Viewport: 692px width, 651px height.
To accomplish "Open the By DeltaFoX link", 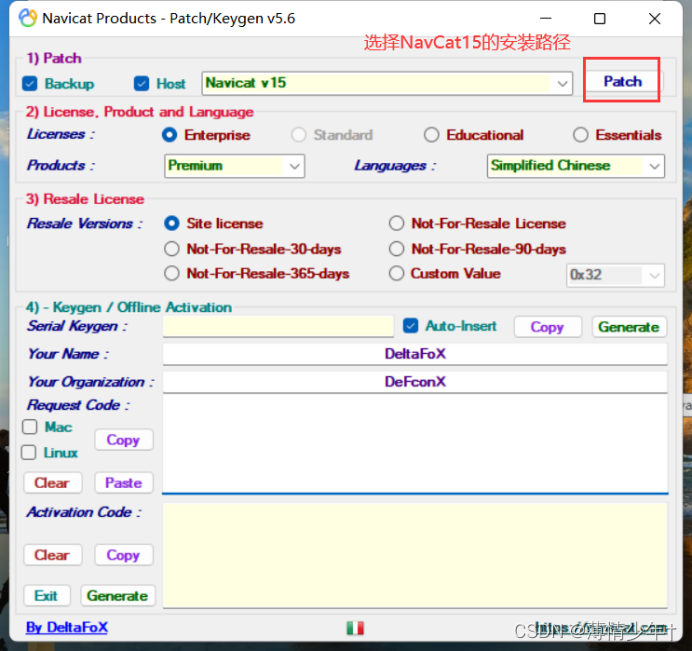I will pyautogui.click(x=67, y=627).
